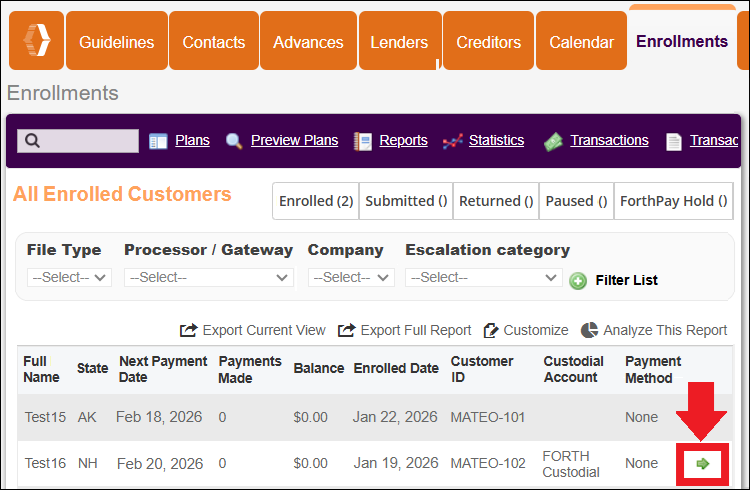Show the Paused () list

click(576, 201)
